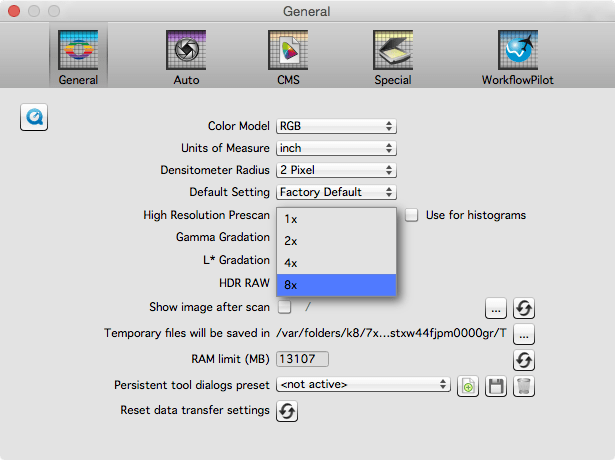
Task: Browse for the temporary files folder
Action: tap(524, 333)
